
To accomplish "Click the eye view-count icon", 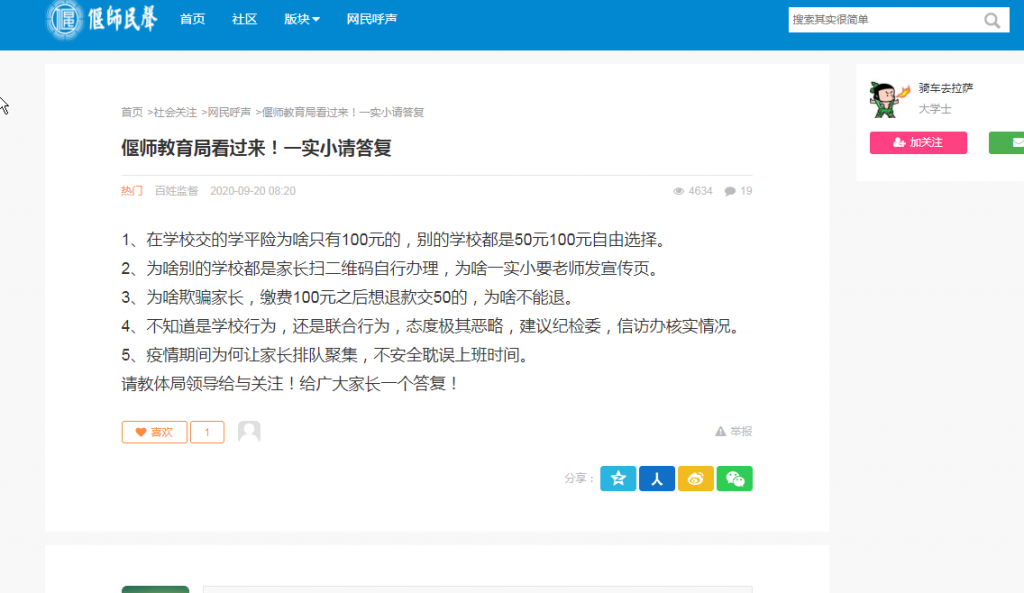I will (679, 191).
